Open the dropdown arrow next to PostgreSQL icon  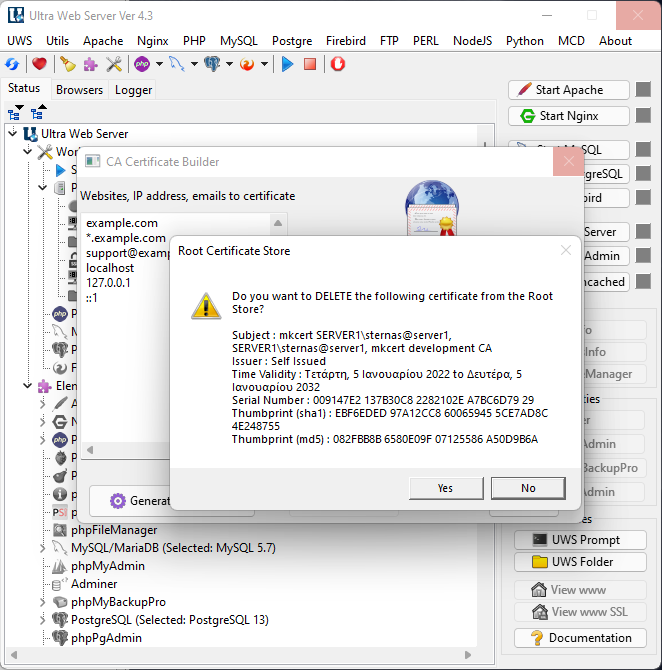coord(229,65)
